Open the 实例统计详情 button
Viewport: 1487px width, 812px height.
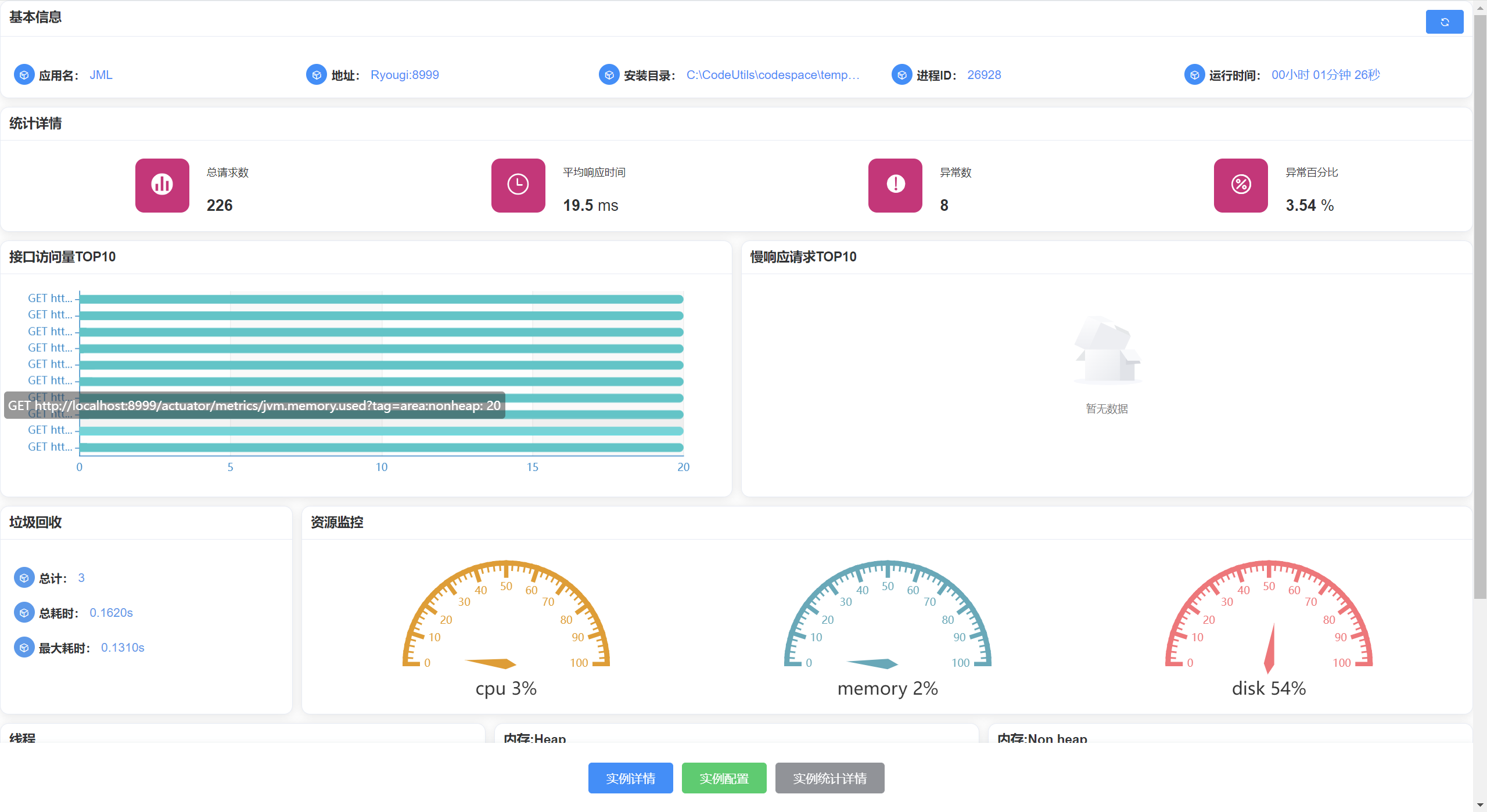[829, 778]
